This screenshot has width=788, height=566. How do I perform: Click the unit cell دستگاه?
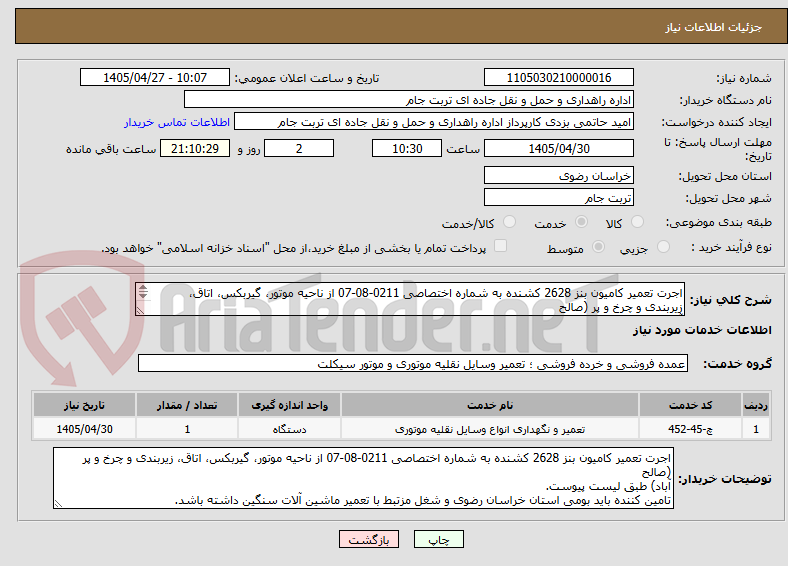click(289, 429)
